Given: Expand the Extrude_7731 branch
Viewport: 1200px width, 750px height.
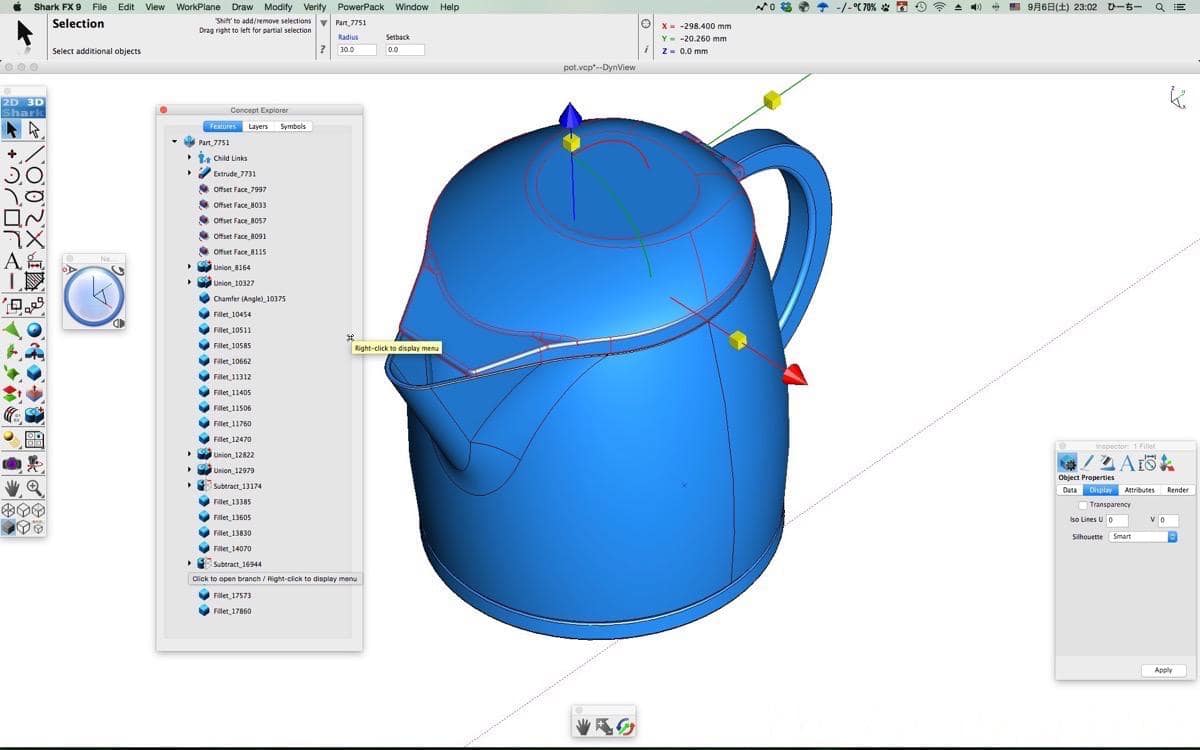Looking at the screenshot, I should coord(189,173).
